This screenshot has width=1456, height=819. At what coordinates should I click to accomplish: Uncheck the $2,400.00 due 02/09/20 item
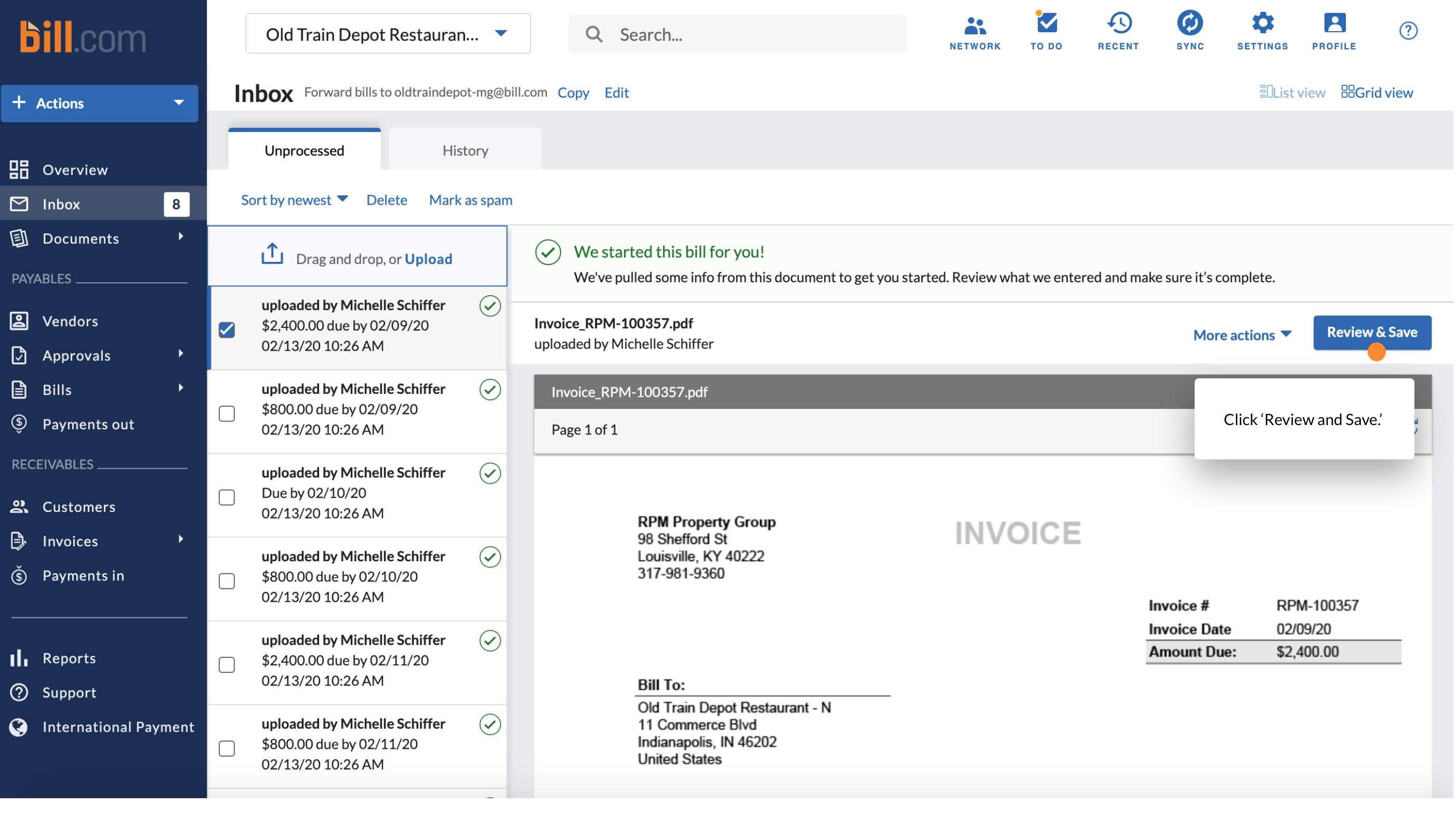point(227,330)
